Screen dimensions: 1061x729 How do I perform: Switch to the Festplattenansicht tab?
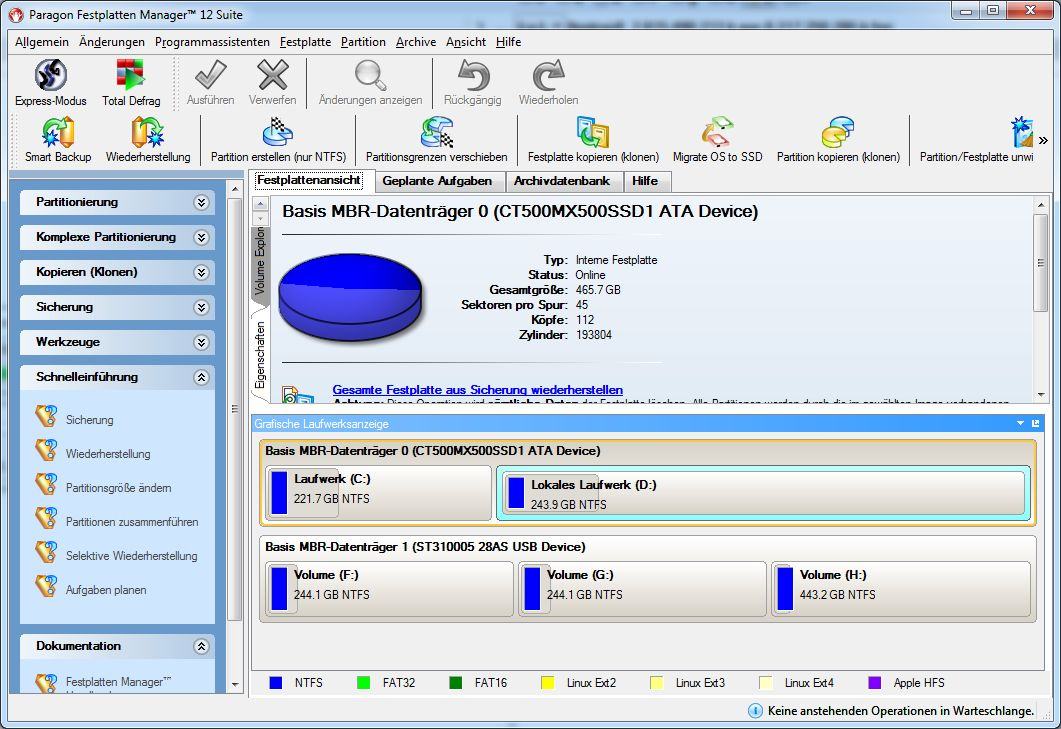click(309, 180)
